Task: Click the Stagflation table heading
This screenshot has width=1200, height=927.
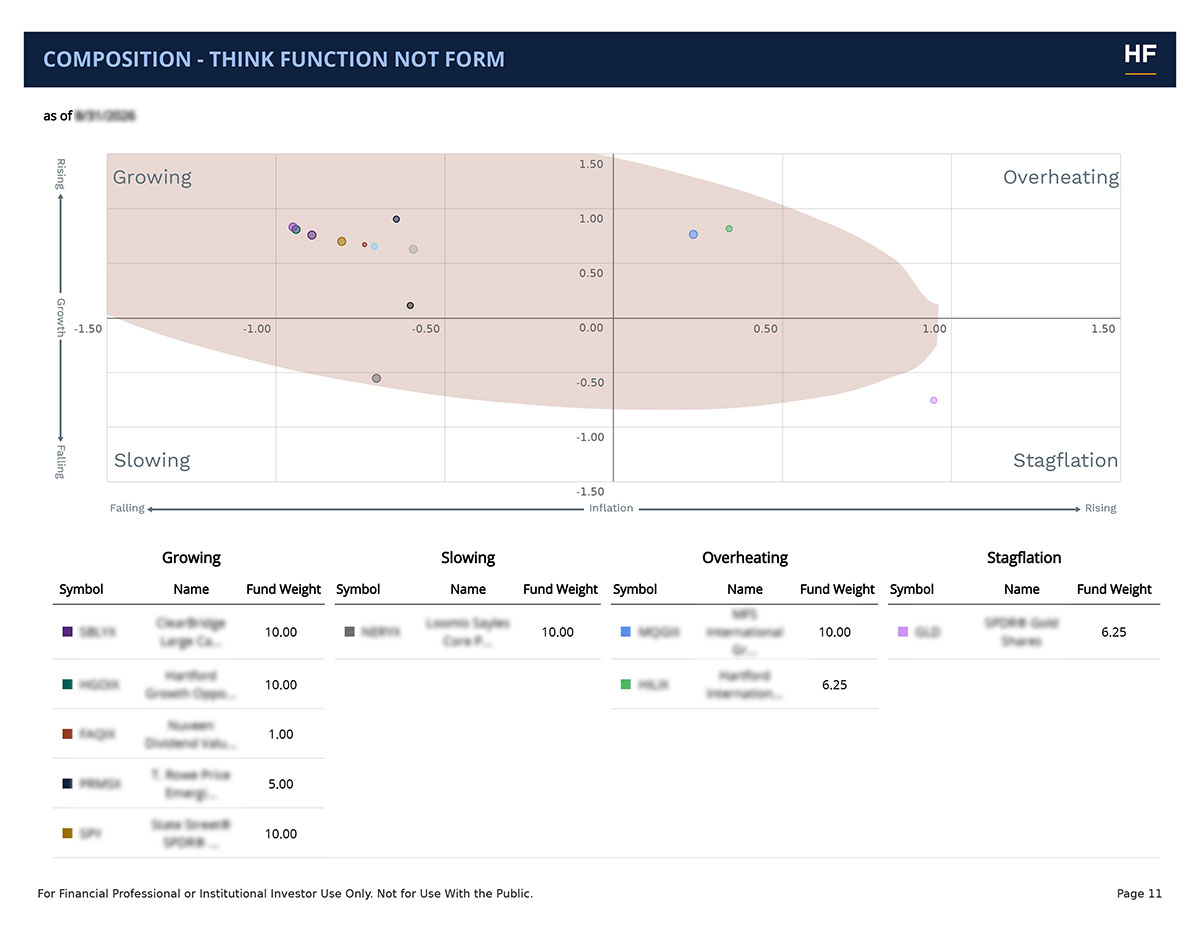Action: click(1024, 557)
